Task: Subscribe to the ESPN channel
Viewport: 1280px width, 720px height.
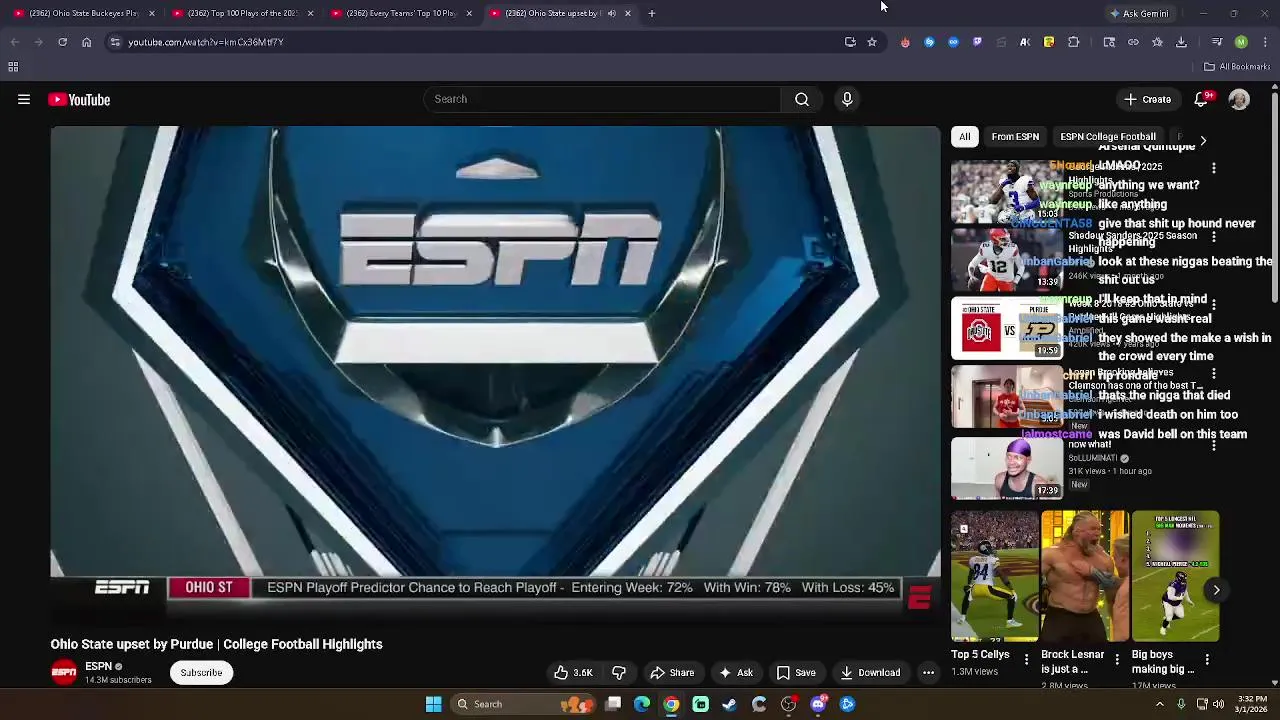Action: pyautogui.click(x=201, y=673)
